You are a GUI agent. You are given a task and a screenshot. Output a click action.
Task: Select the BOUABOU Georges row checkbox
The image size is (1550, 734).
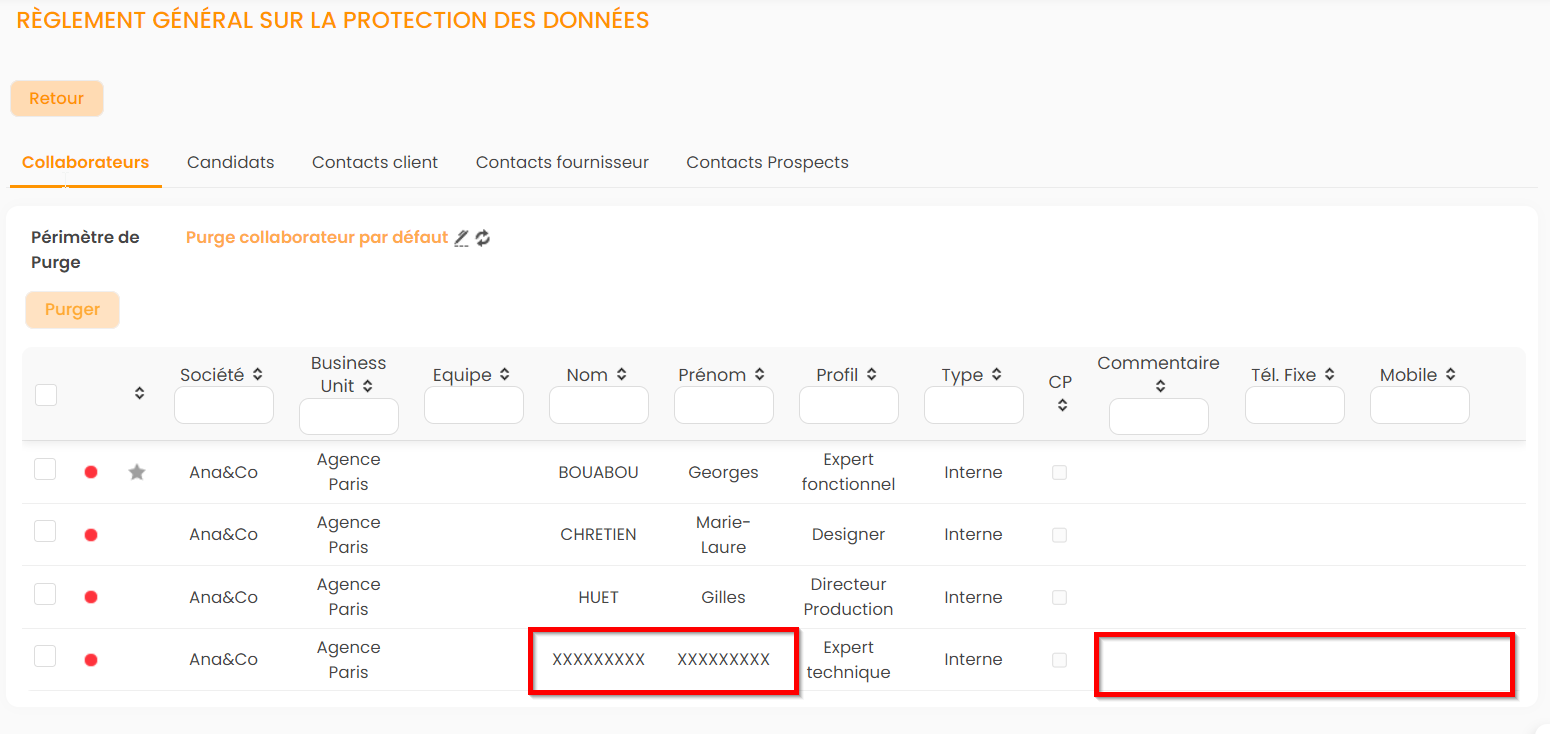pyautogui.click(x=45, y=469)
